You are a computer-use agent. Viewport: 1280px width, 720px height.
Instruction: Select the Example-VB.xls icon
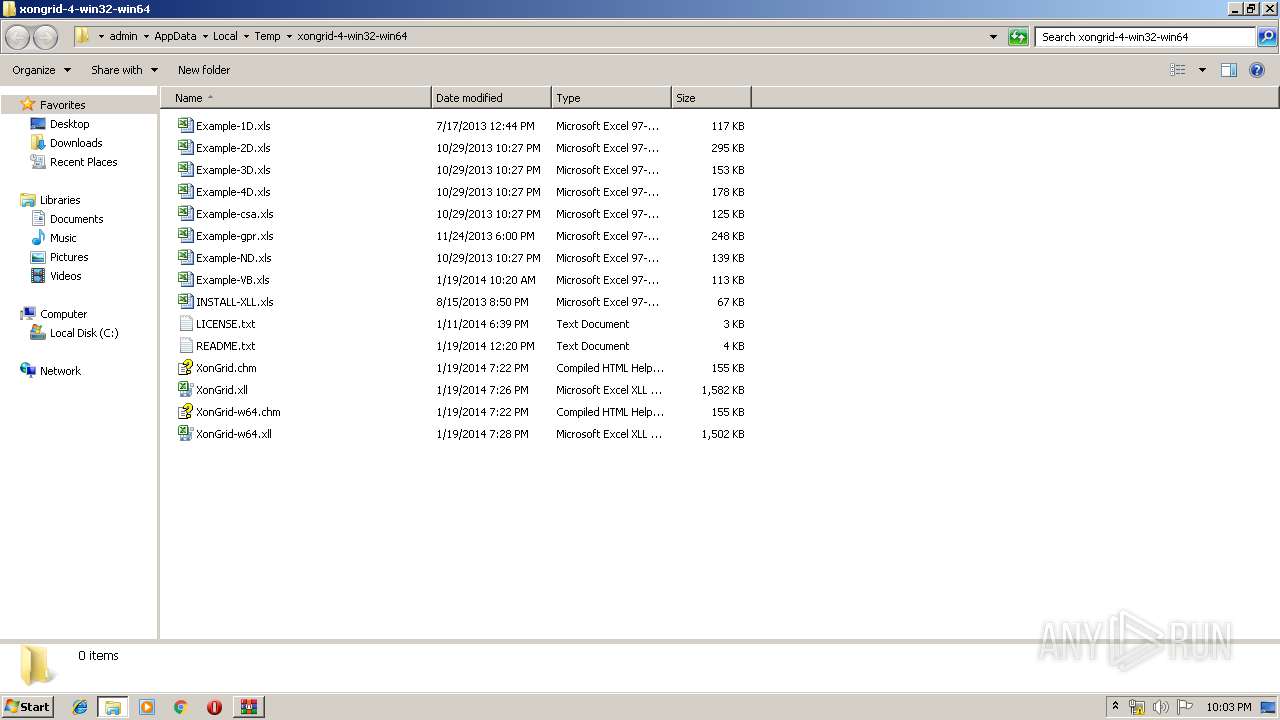185,279
